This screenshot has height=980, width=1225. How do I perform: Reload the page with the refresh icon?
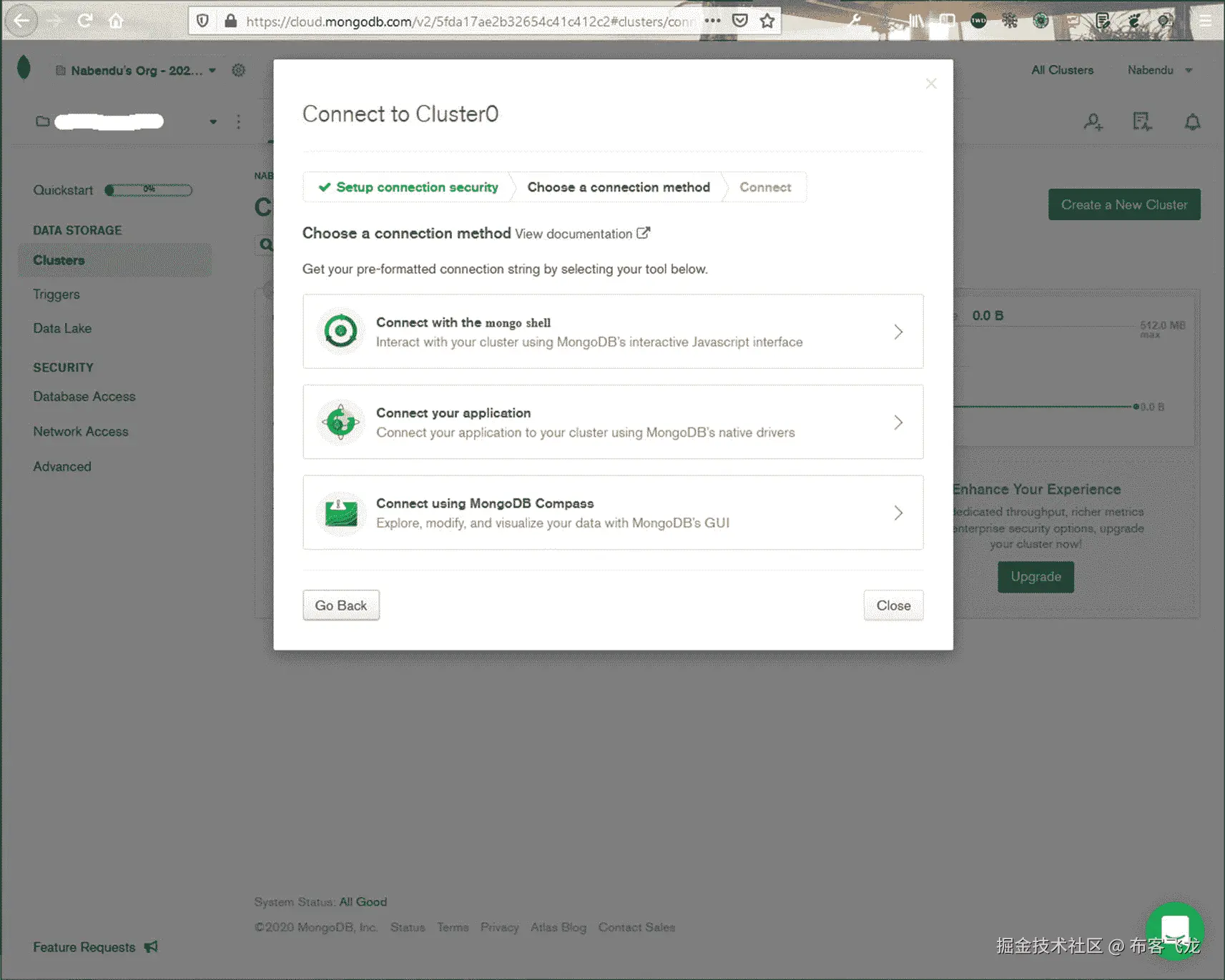85,21
